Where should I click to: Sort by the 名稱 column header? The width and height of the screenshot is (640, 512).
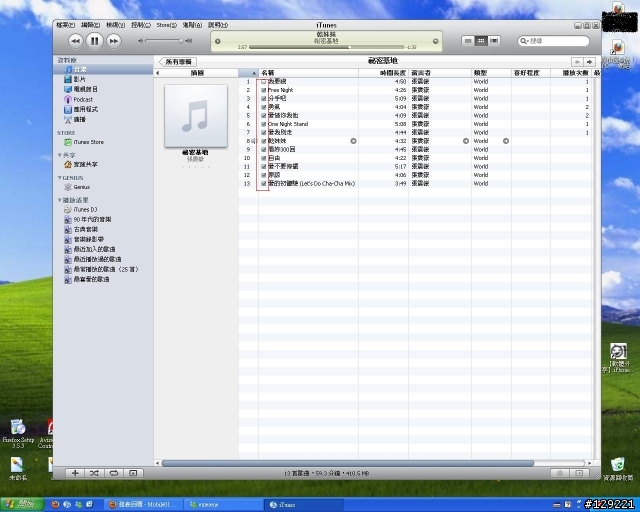click(x=309, y=73)
